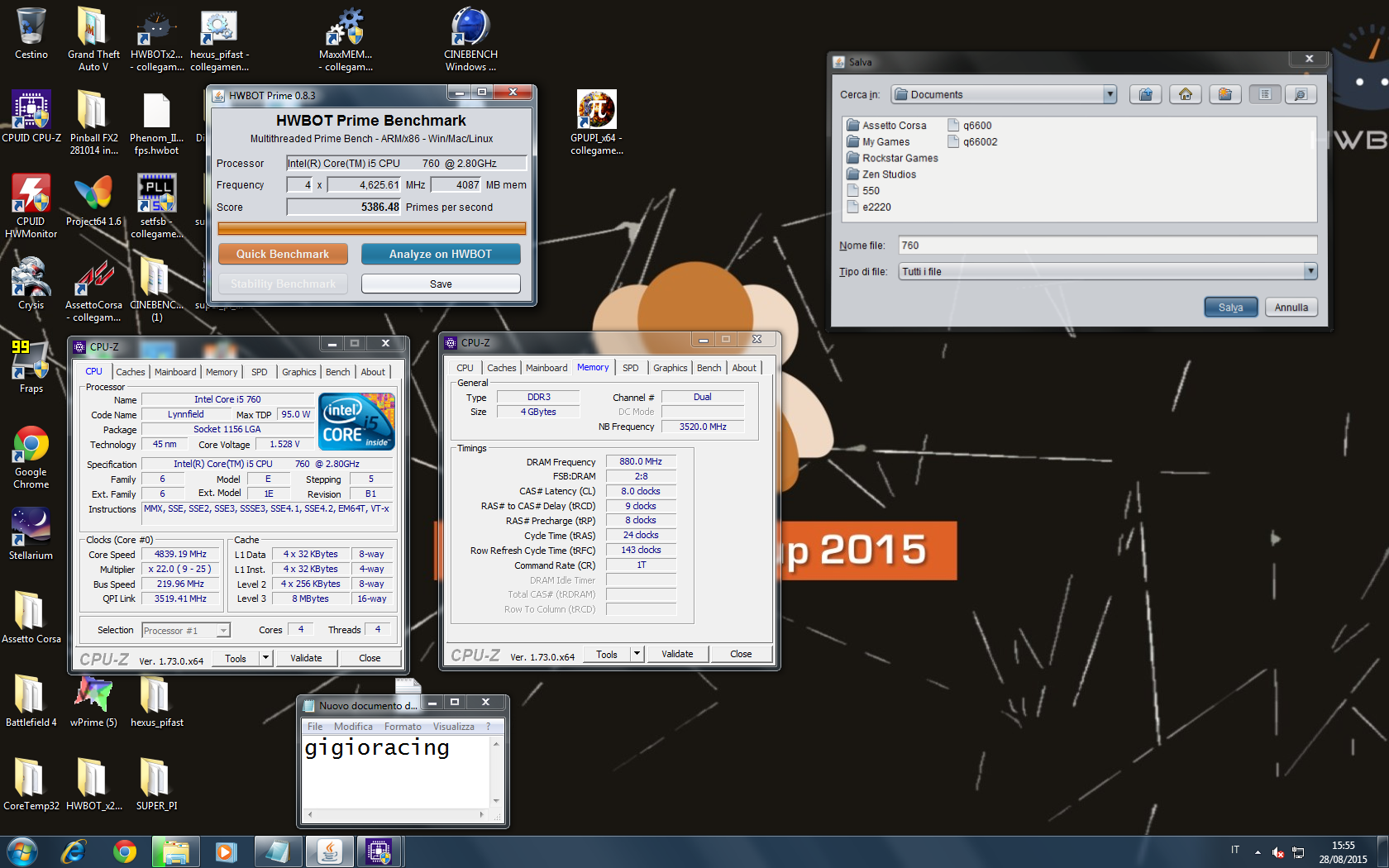Launch the setfsb PLL shortcut
Viewport: 1389px width, 868px height.
[x=156, y=205]
